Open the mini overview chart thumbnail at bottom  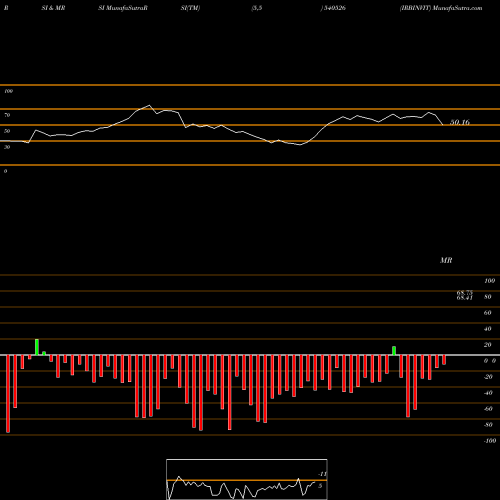(247, 479)
